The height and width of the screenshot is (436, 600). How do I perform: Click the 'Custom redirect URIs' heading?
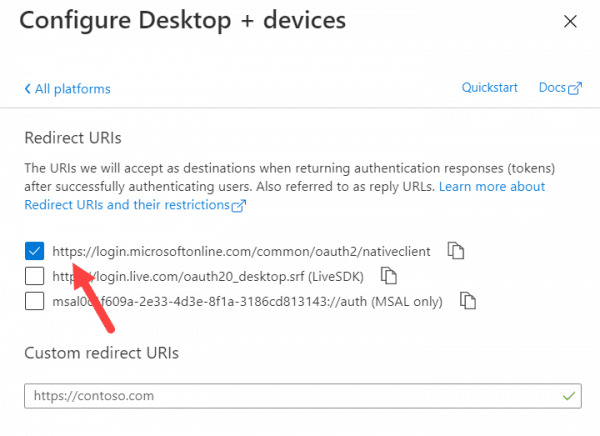click(115, 352)
